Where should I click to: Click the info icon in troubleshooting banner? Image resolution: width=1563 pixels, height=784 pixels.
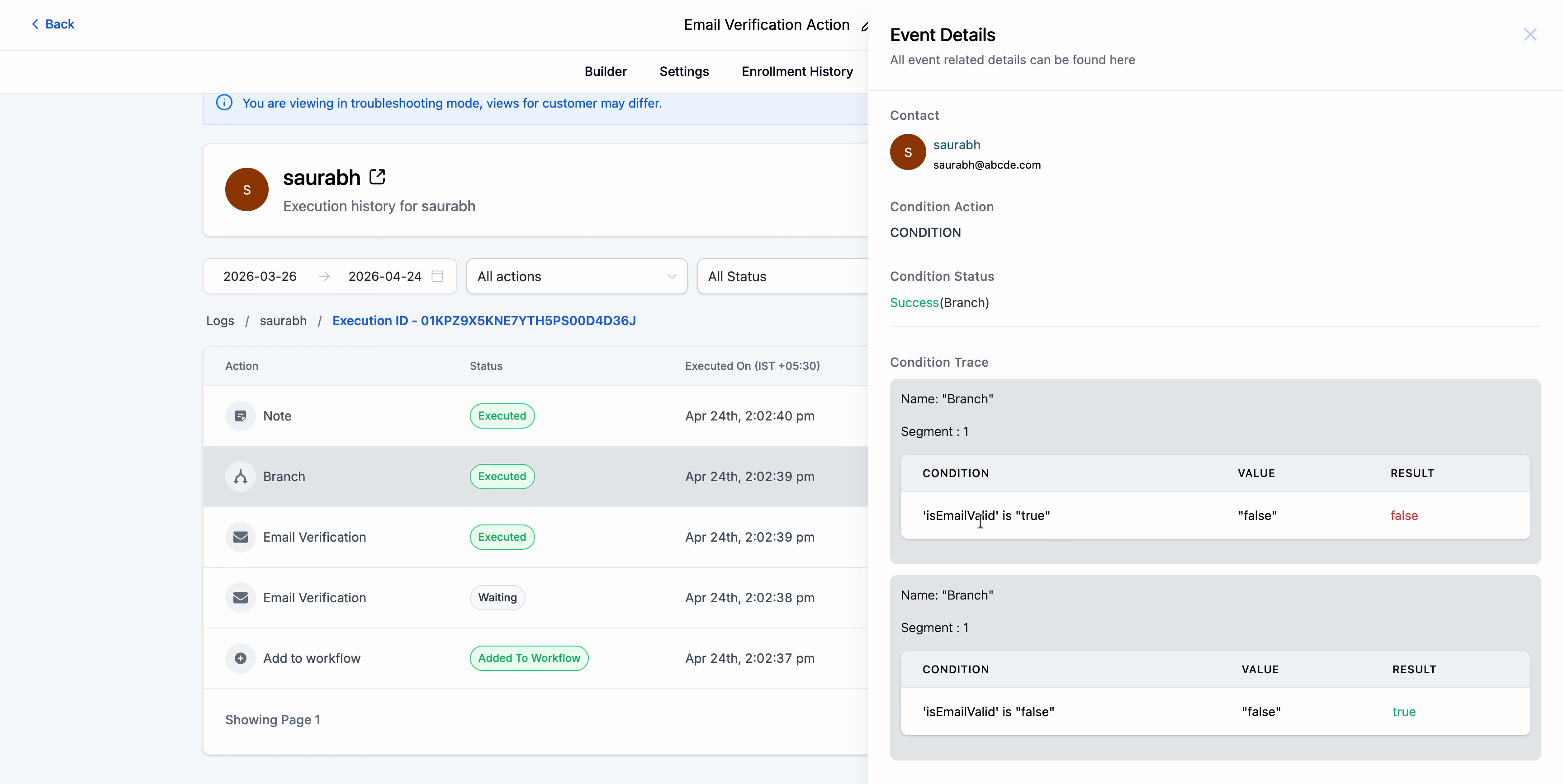tap(224, 103)
